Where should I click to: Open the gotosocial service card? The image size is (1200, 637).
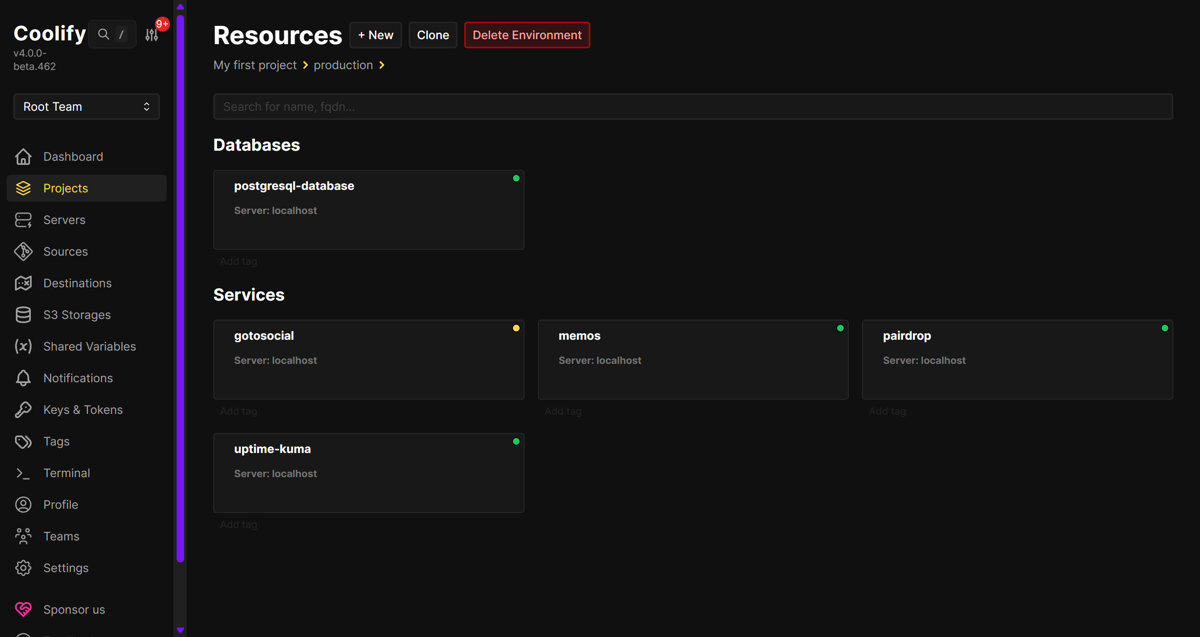tap(368, 360)
